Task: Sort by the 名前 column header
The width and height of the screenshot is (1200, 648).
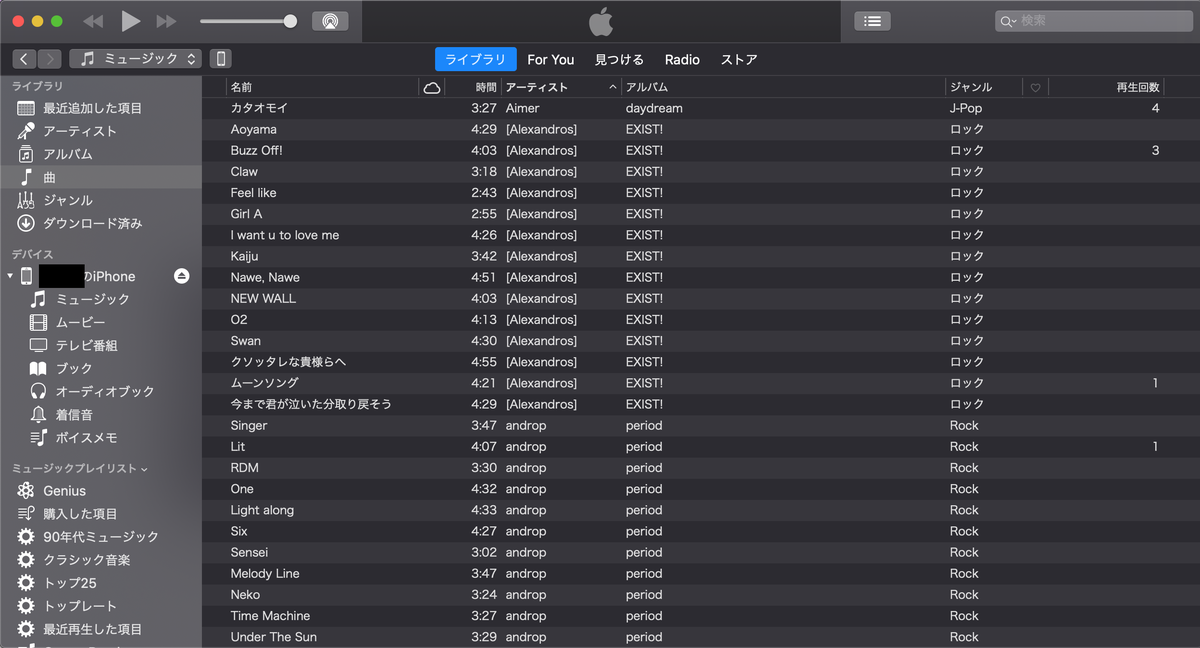Action: [x=322, y=87]
